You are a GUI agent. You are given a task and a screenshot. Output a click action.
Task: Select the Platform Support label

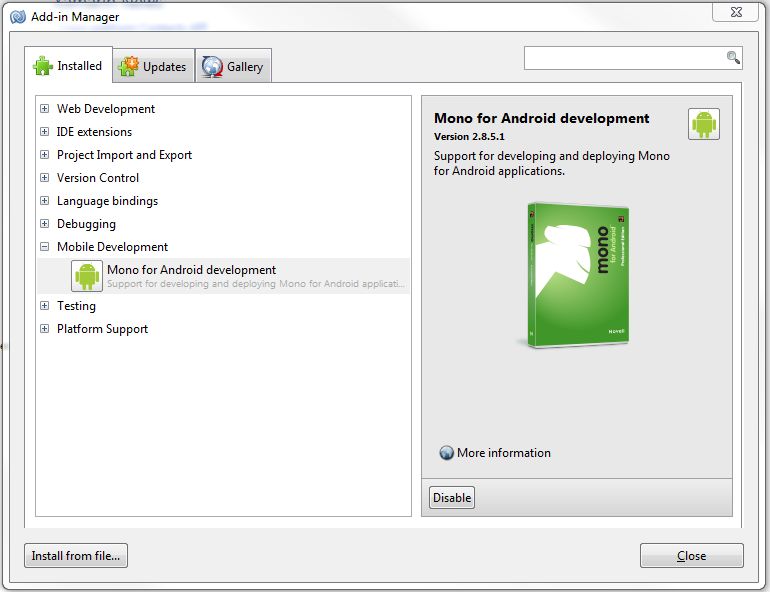click(x=102, y=329)
